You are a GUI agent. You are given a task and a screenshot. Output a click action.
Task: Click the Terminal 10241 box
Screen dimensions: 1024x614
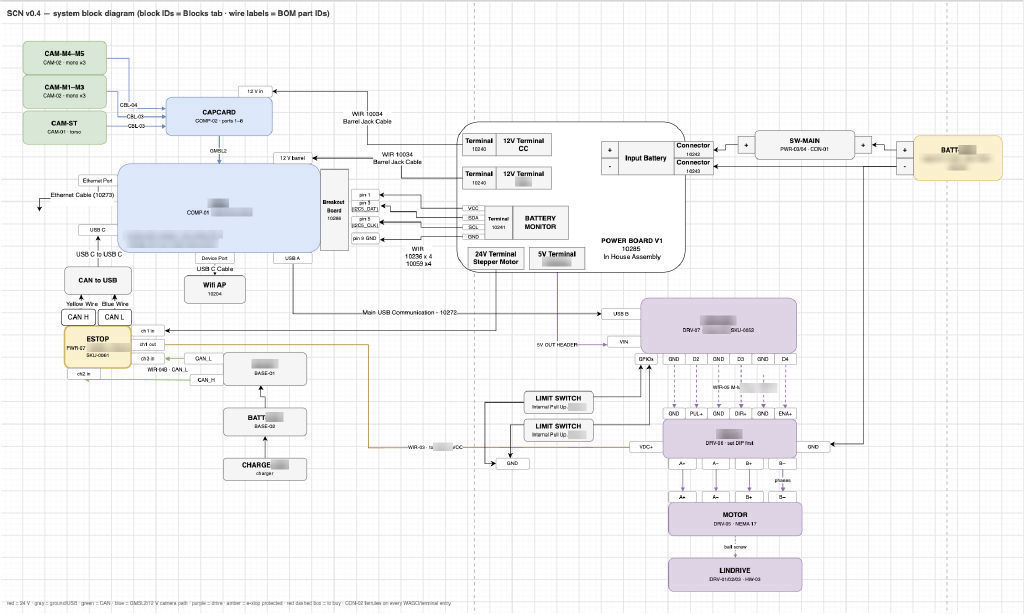(x=498, y=223)
